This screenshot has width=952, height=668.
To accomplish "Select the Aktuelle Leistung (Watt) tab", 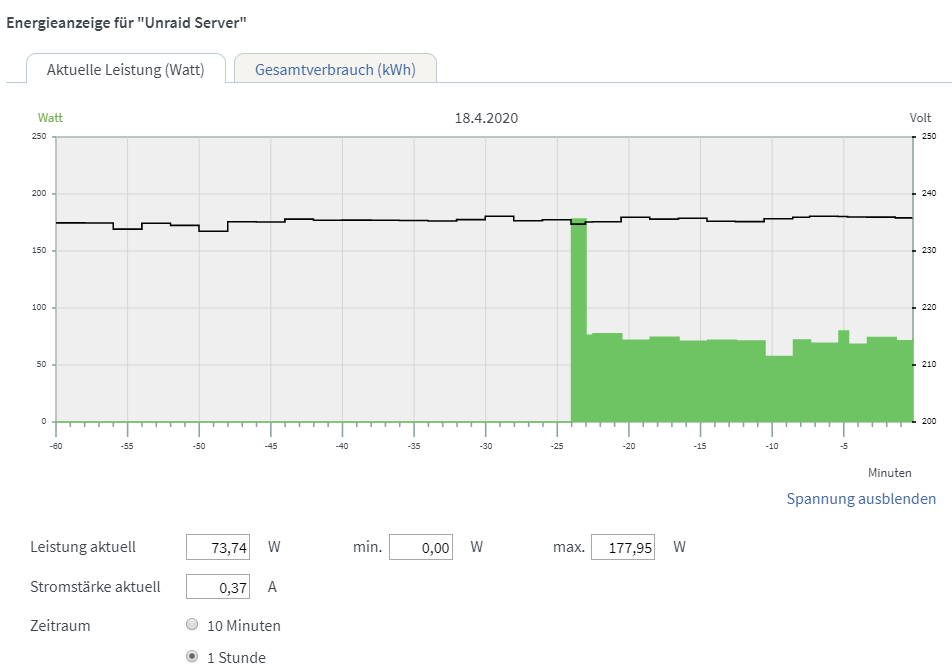I will [126, 69].
